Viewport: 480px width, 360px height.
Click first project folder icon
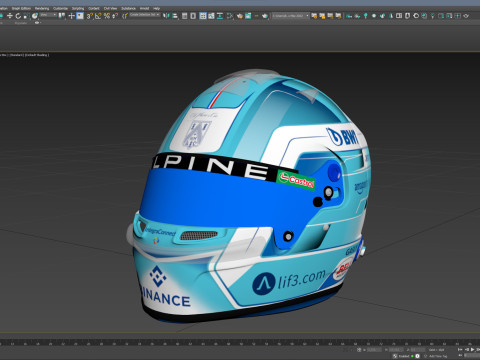(x=314, y=16)
